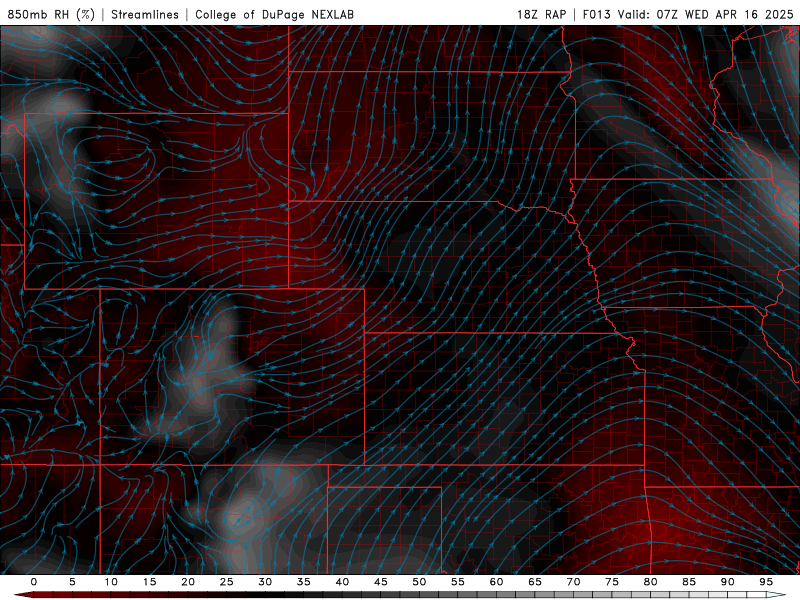
Task: Click the left arrow end of the colorbar
Action: (x=23, y=595)
